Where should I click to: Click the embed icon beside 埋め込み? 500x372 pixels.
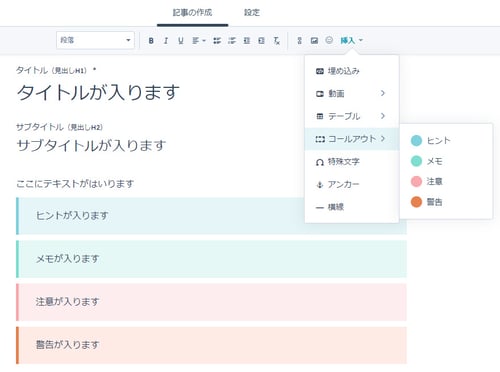[320, 71]
